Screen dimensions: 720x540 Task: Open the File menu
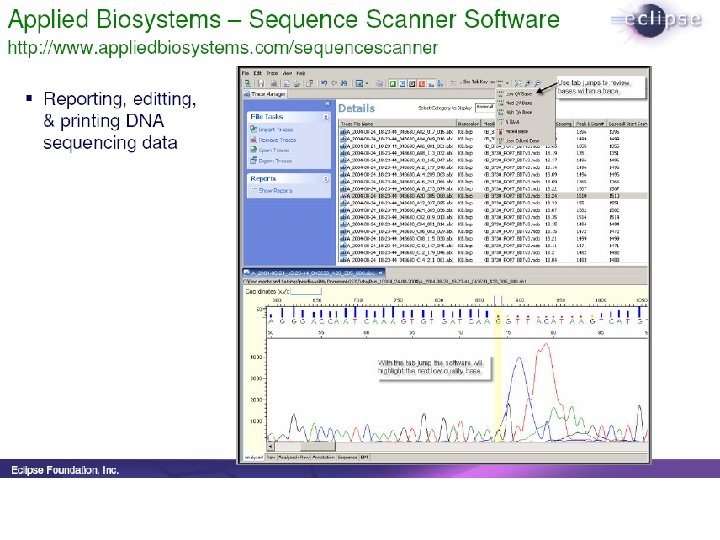pos(245,73)
